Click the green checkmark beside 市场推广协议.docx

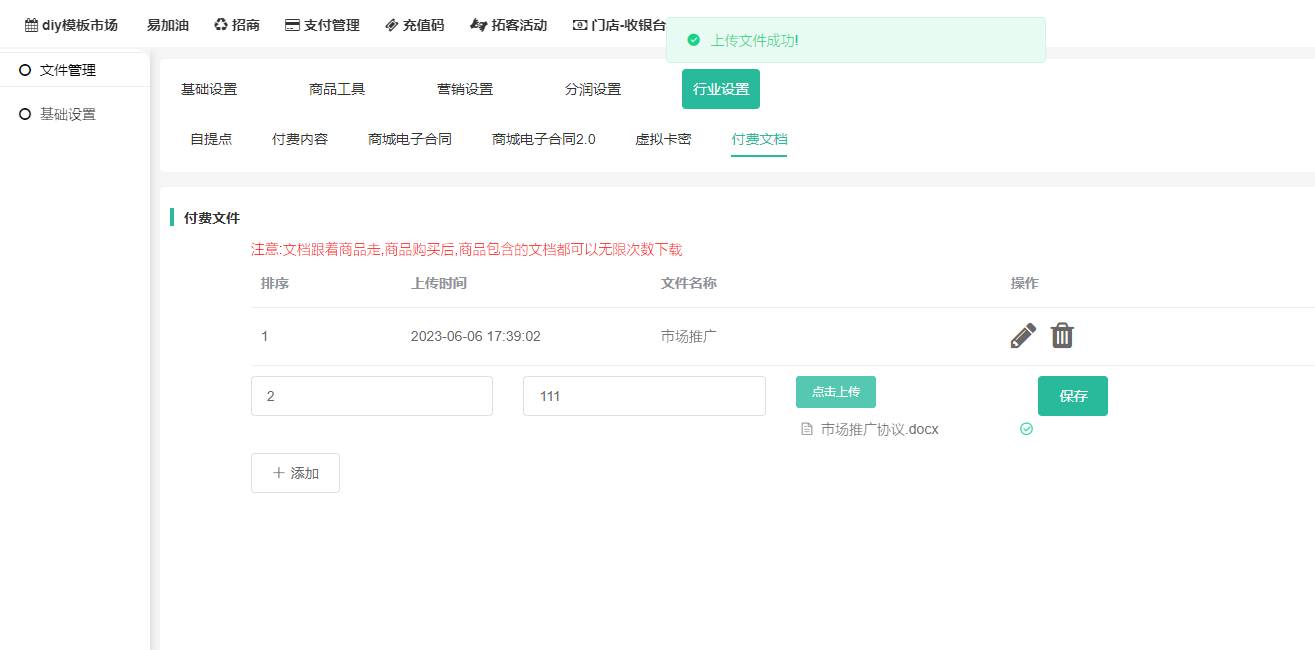coord(1026,429)
